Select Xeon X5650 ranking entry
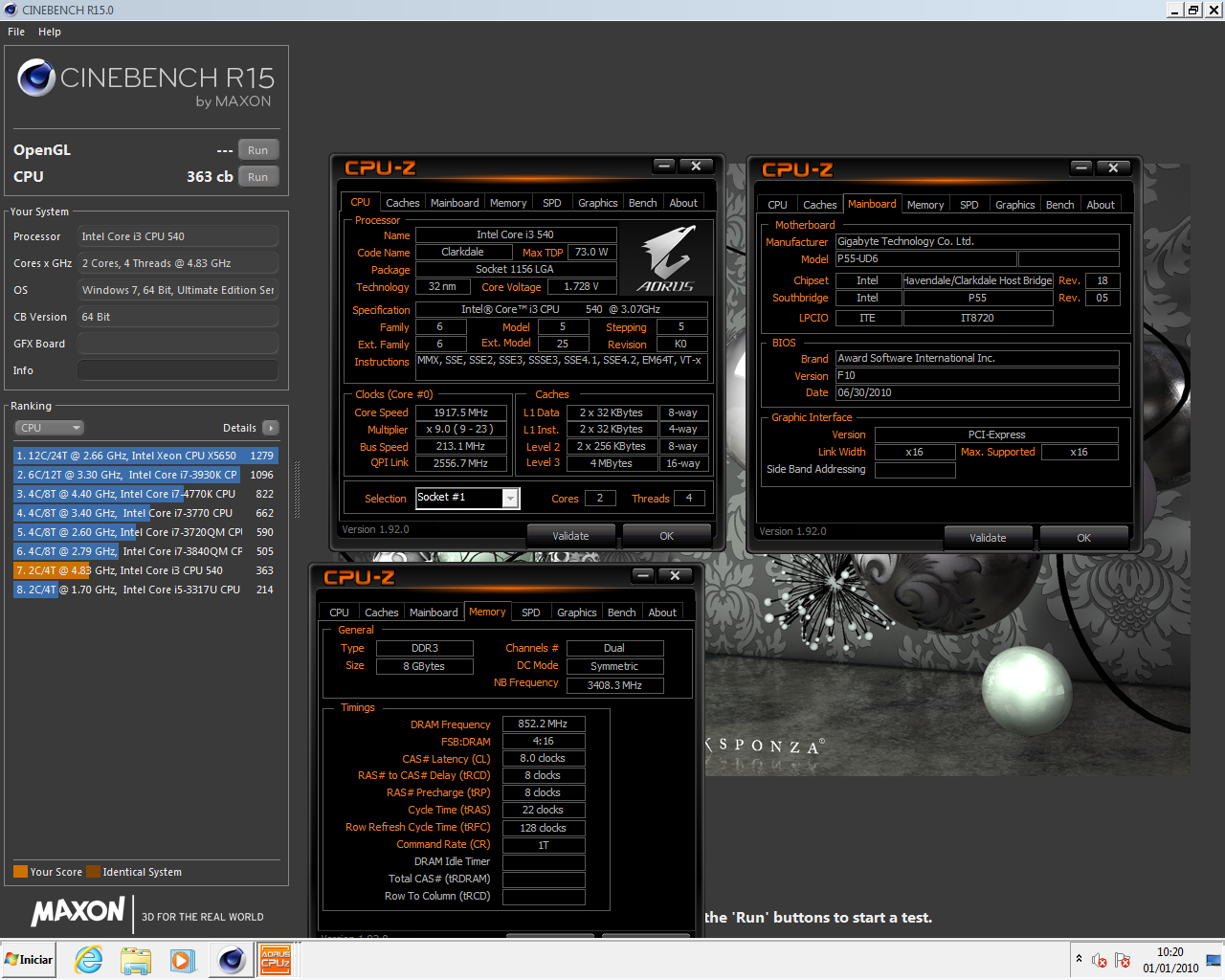Image resolution: width=1225 pixels, height=980 pixels. pos(145,456)
